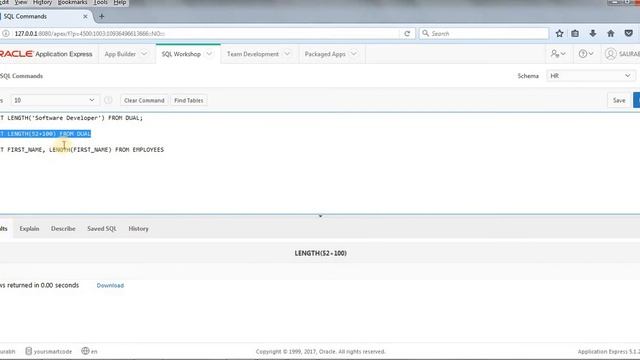
Task: Click the SQL Commands breadcrumb title
Action: point(21,76)
